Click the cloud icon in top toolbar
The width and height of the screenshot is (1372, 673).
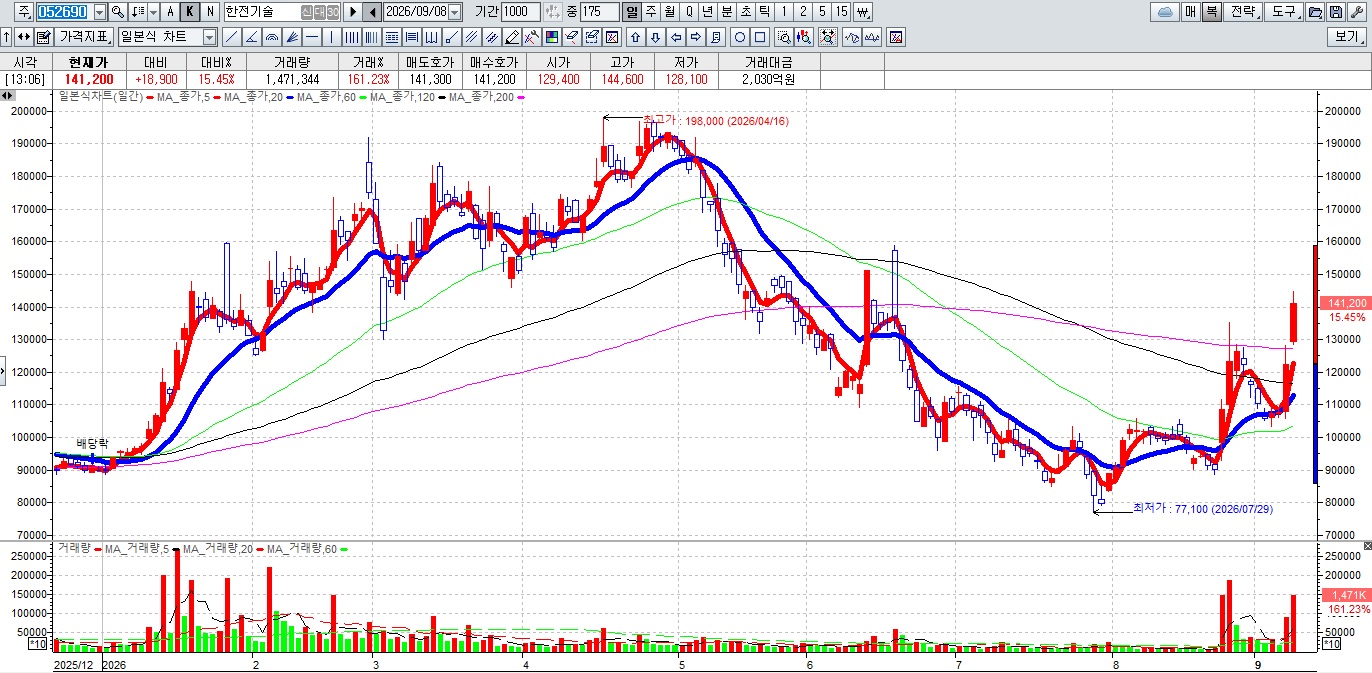[1165, 12]
